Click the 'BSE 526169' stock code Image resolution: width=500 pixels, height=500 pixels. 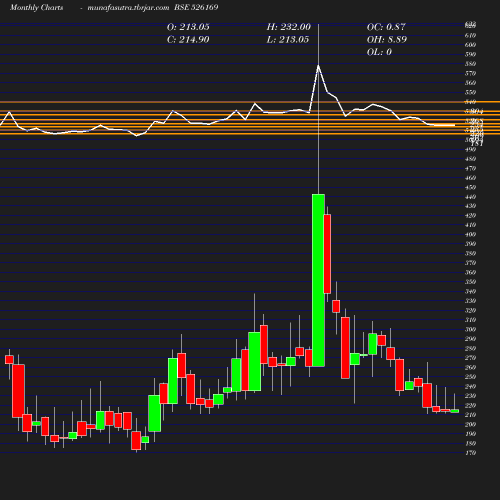click(196, 7)
